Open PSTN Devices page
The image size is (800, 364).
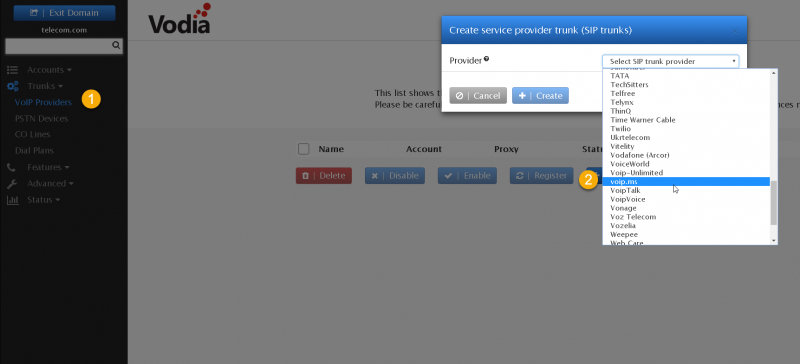[x=41, y=118]
